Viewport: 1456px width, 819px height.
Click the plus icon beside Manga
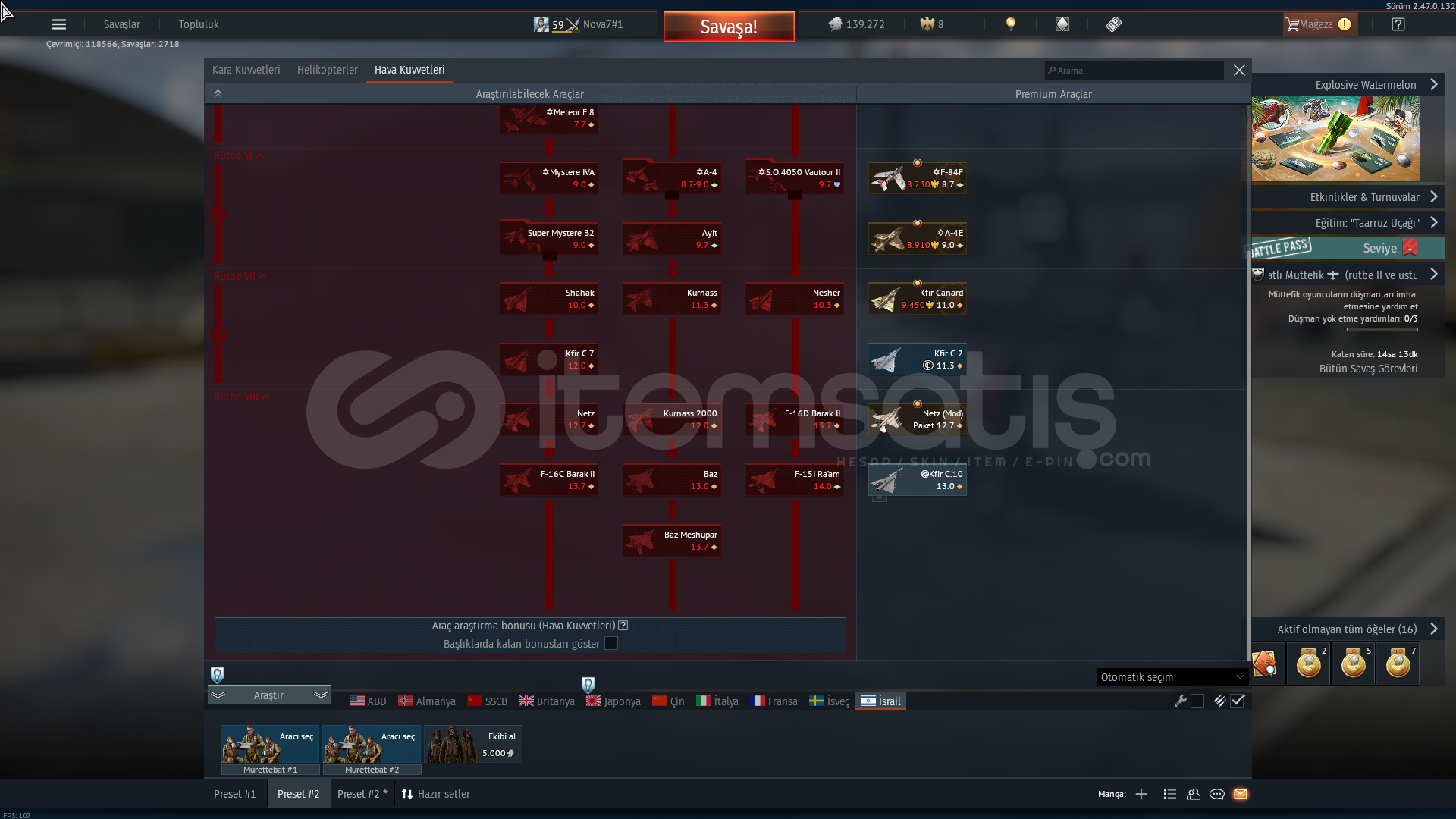1141,794
